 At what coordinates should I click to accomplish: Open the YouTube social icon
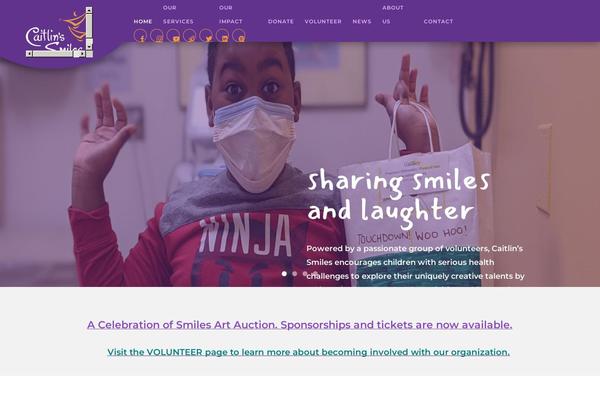[173, 36]
